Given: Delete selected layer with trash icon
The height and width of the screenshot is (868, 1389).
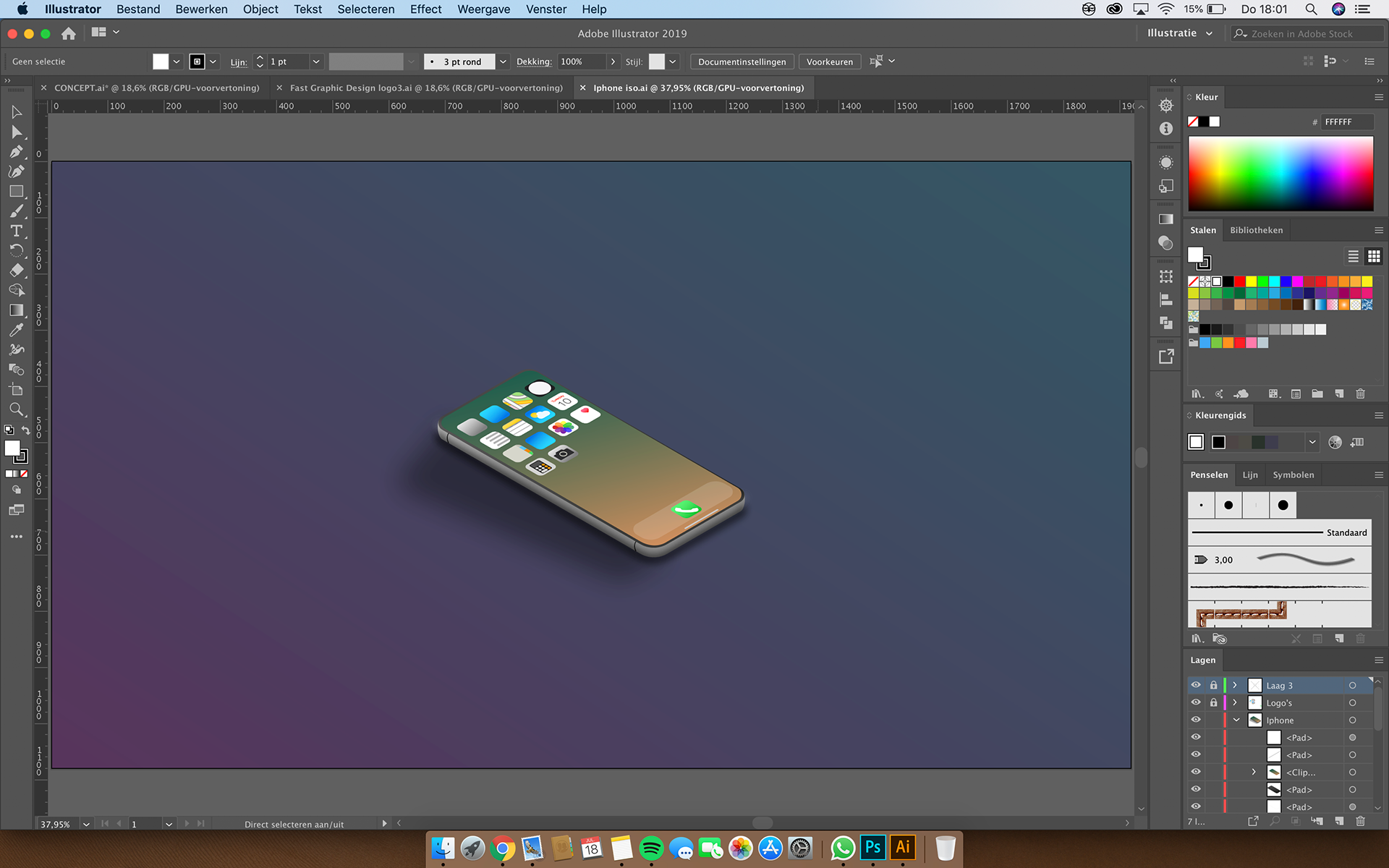Looking at the screenshot, I should (1360, 821).
